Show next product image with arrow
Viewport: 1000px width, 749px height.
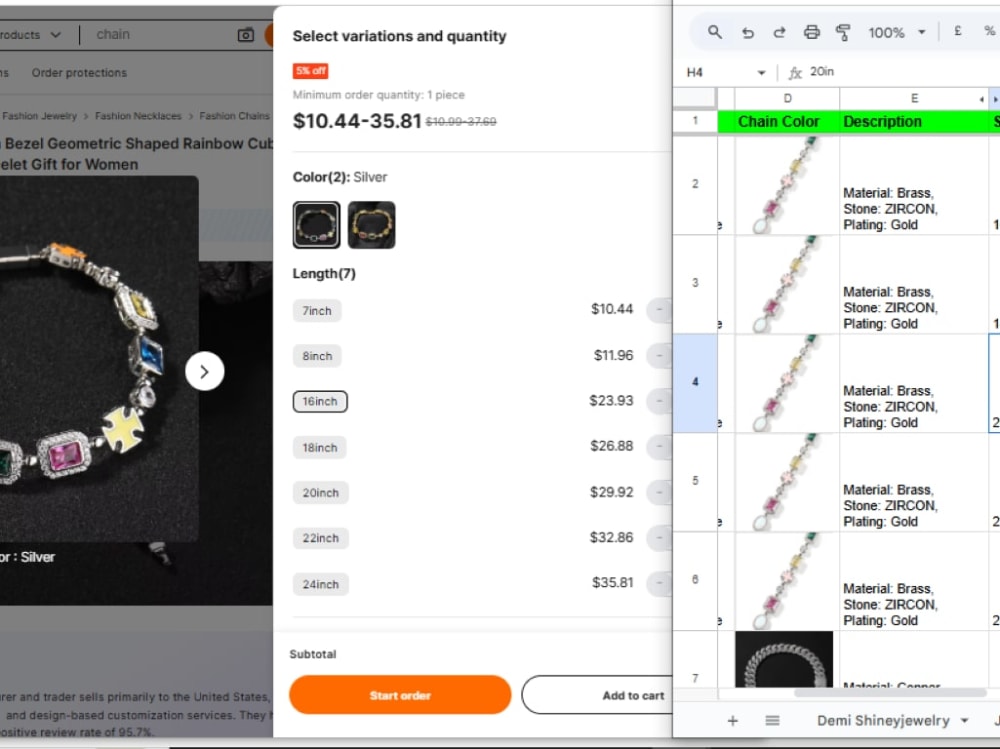click(x=204, y=371)
